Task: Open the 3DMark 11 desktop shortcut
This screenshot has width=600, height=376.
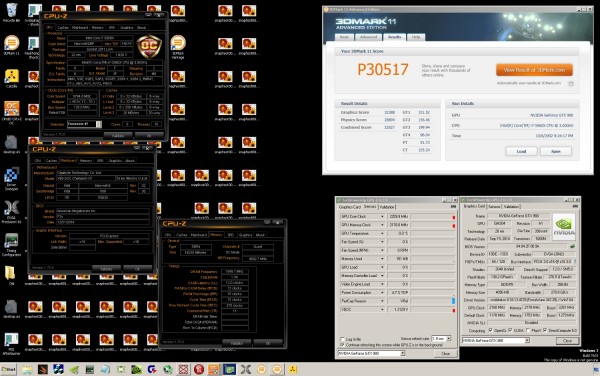Action: [x=12, y=45]
